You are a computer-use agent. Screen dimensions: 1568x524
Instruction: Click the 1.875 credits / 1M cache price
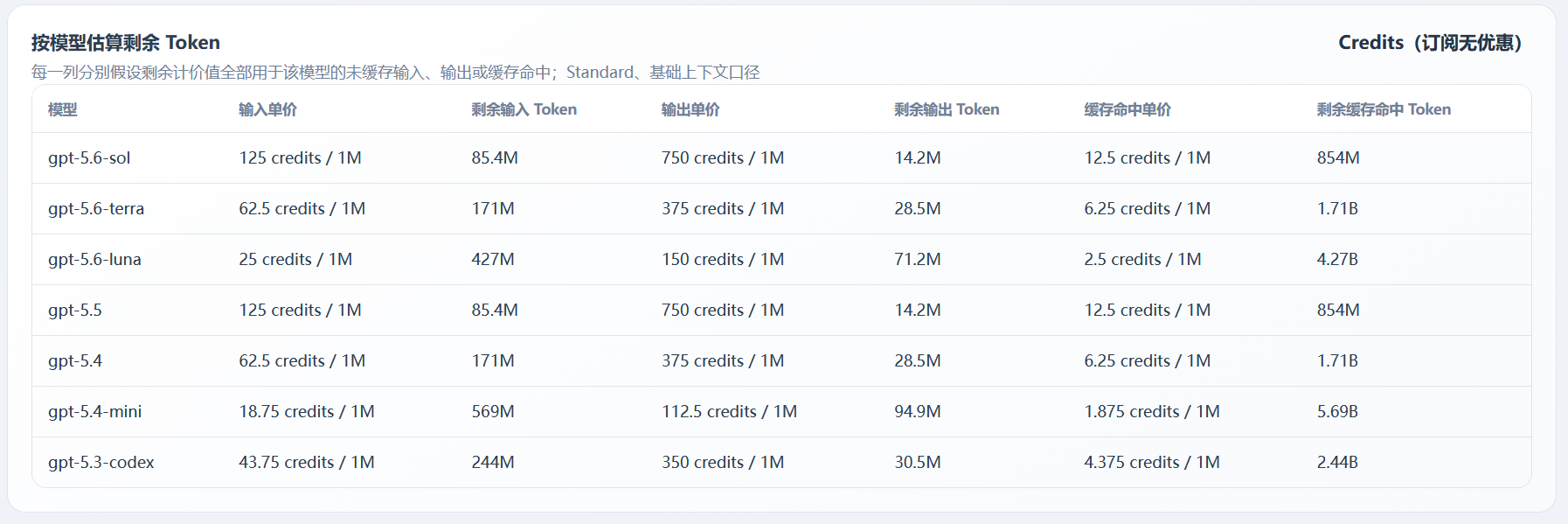[1152, 412]
